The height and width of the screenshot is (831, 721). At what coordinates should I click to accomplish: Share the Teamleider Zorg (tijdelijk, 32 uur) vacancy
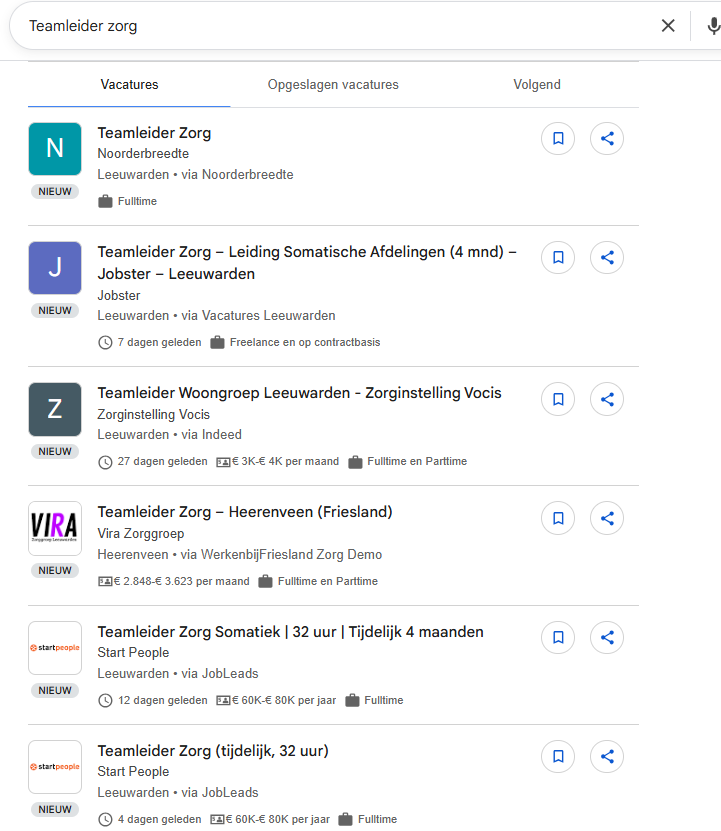(607, 756)
